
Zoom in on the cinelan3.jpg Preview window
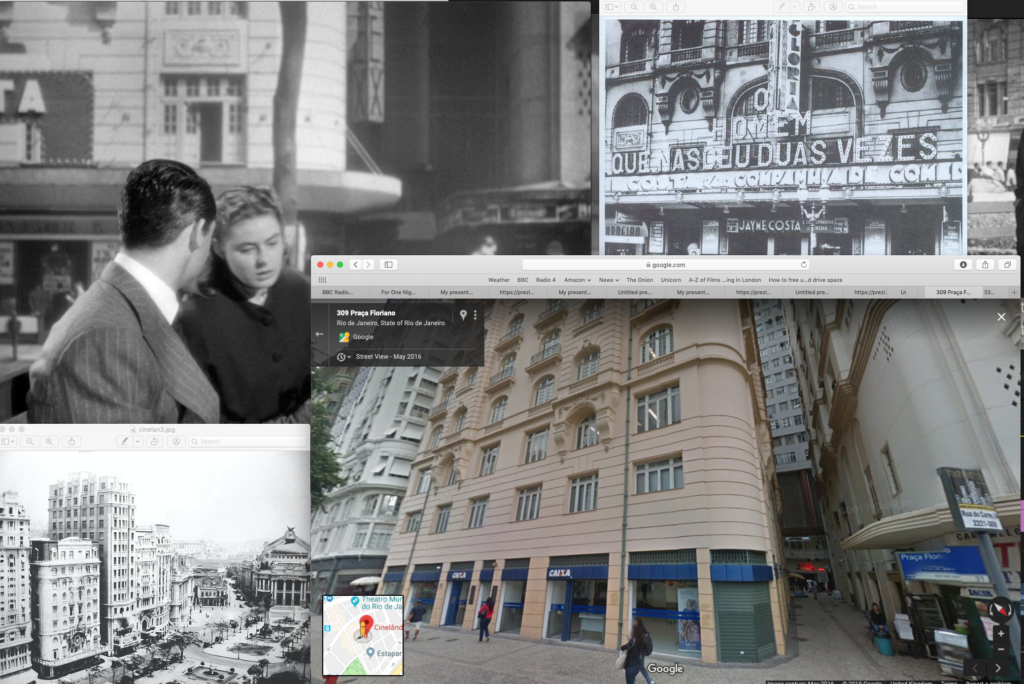point(49,442)
